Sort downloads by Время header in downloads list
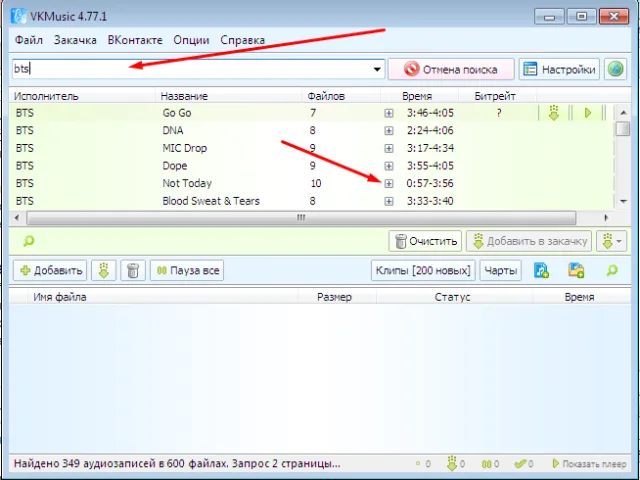The width and height of the screenshot is (640, 480). coord(579,297)
